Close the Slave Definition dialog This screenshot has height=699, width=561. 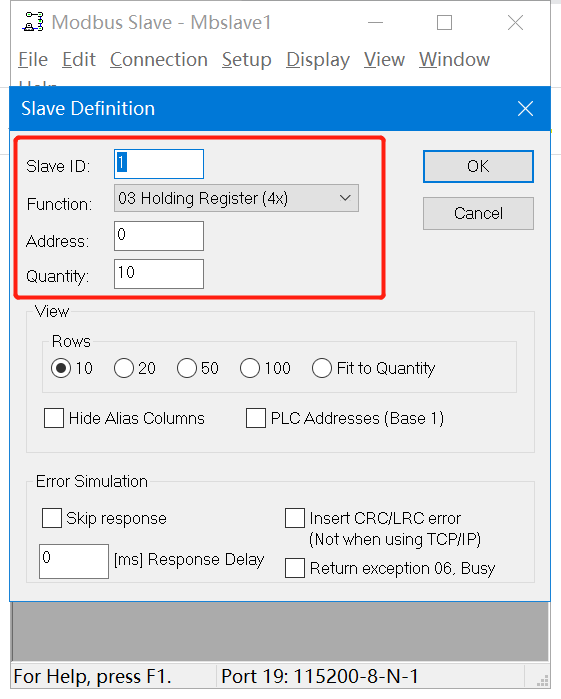click(525, 108)
